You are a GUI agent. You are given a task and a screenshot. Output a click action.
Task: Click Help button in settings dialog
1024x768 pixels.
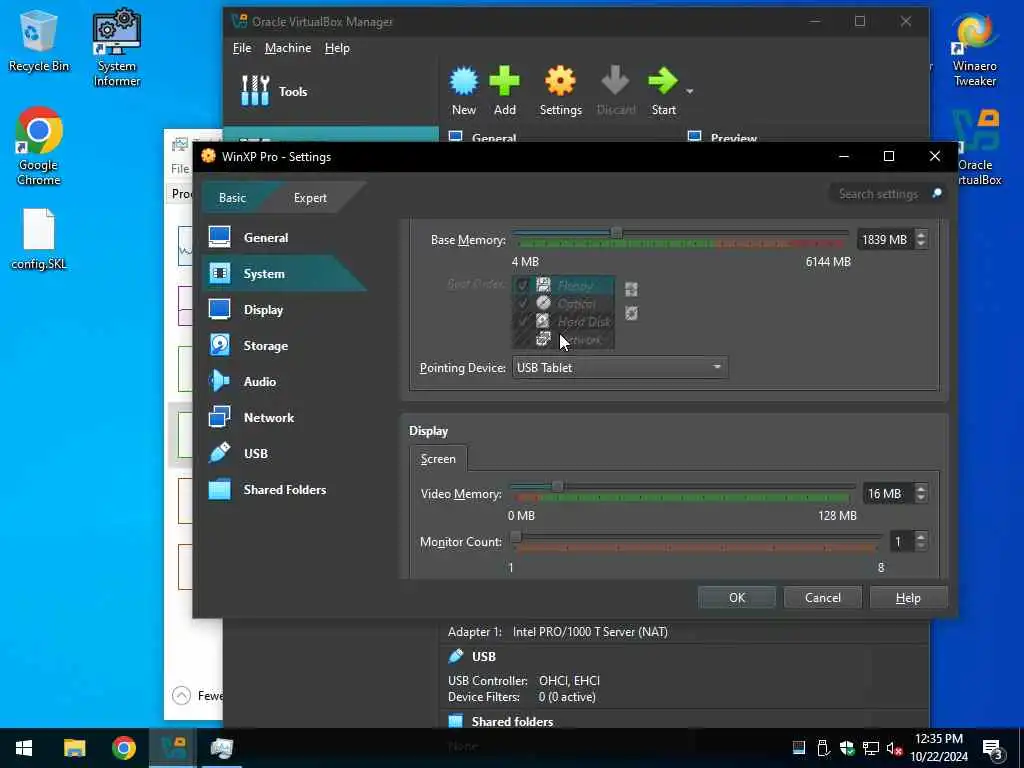908,598
